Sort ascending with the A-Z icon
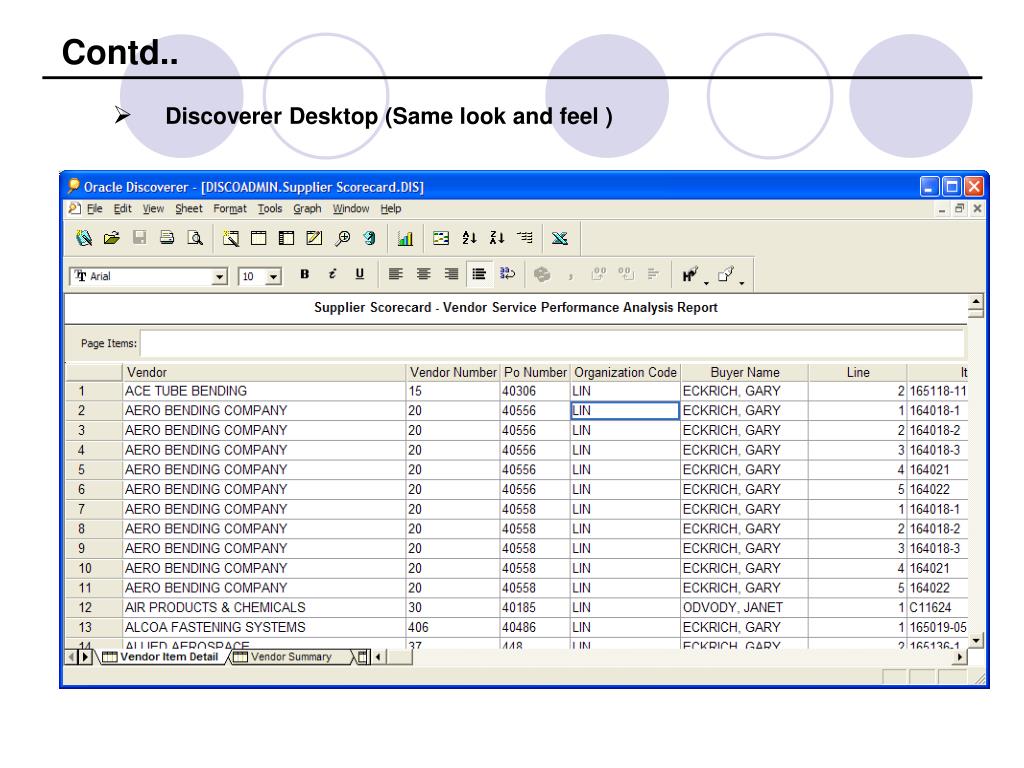 click(x=469, y=238)
